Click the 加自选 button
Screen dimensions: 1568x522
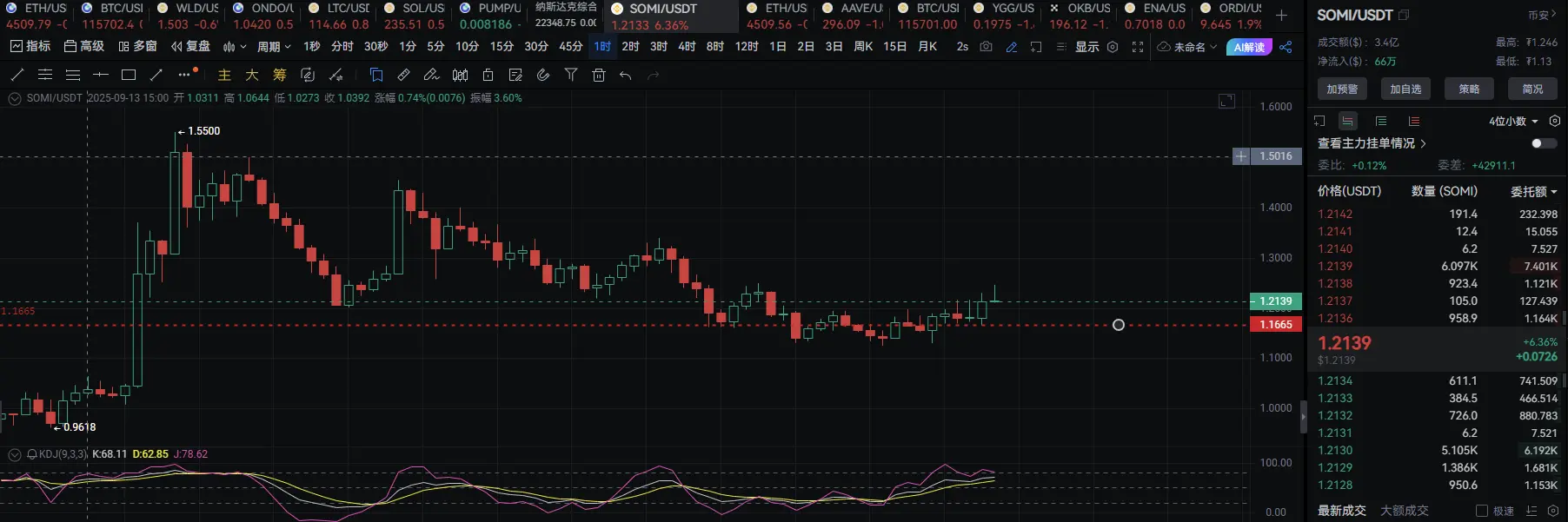coord(1405,89)
